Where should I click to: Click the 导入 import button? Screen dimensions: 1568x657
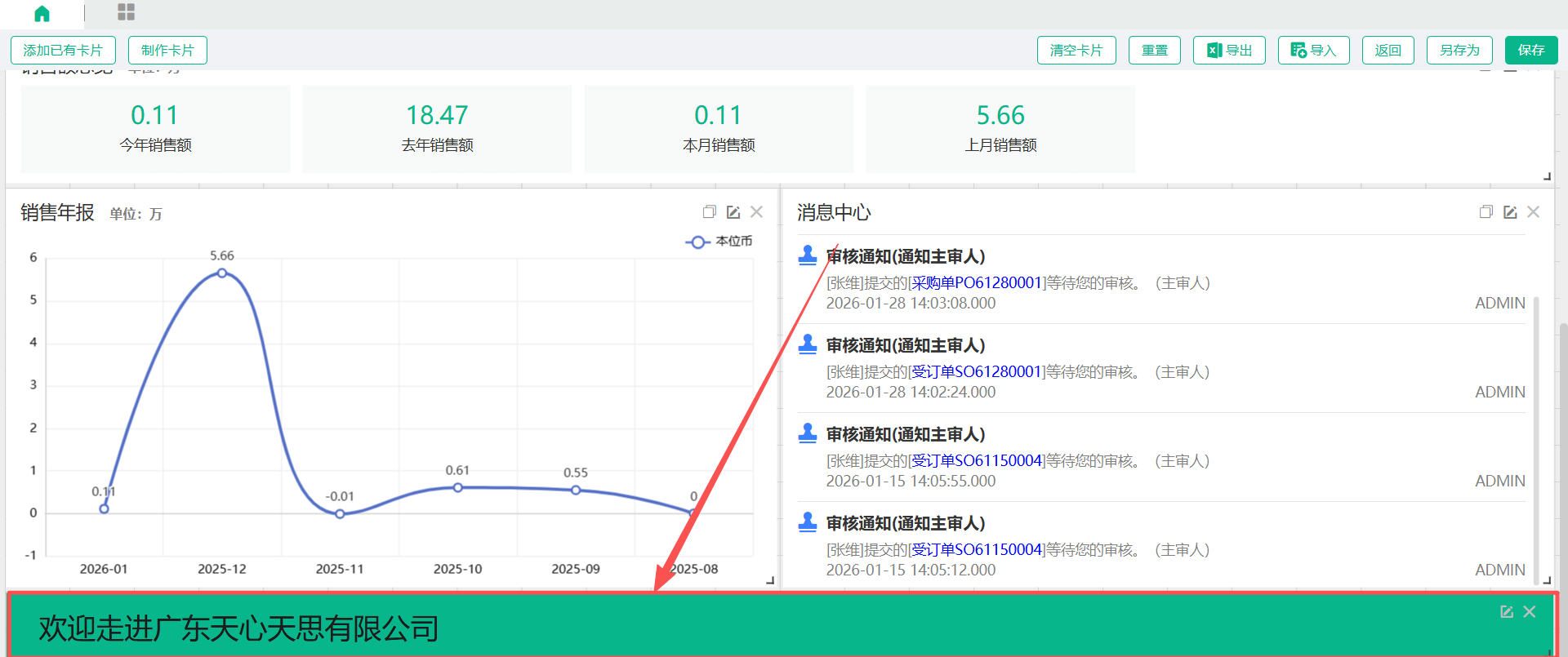point(1313,51)
